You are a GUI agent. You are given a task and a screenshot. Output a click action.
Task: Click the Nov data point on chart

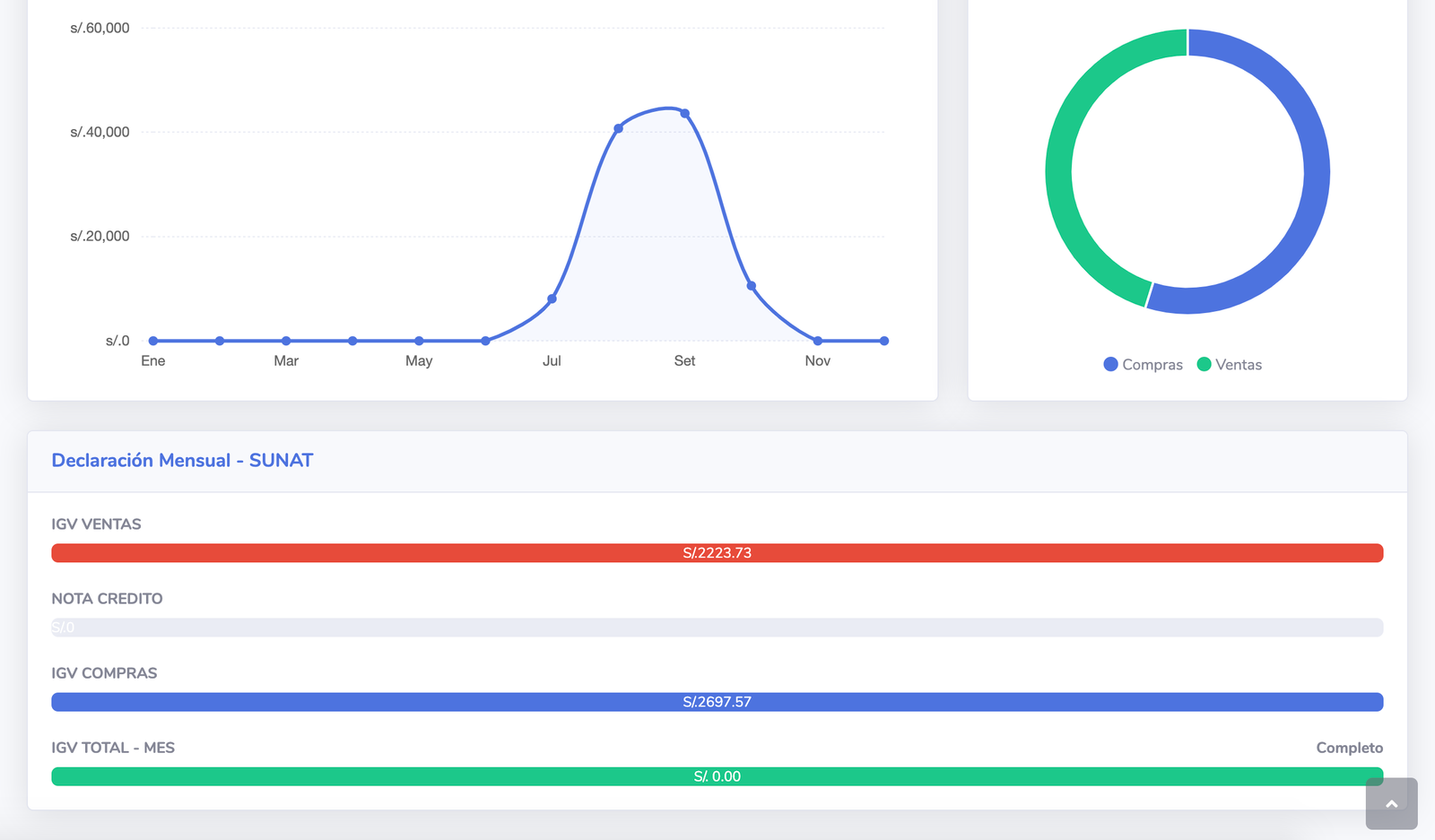818,341
